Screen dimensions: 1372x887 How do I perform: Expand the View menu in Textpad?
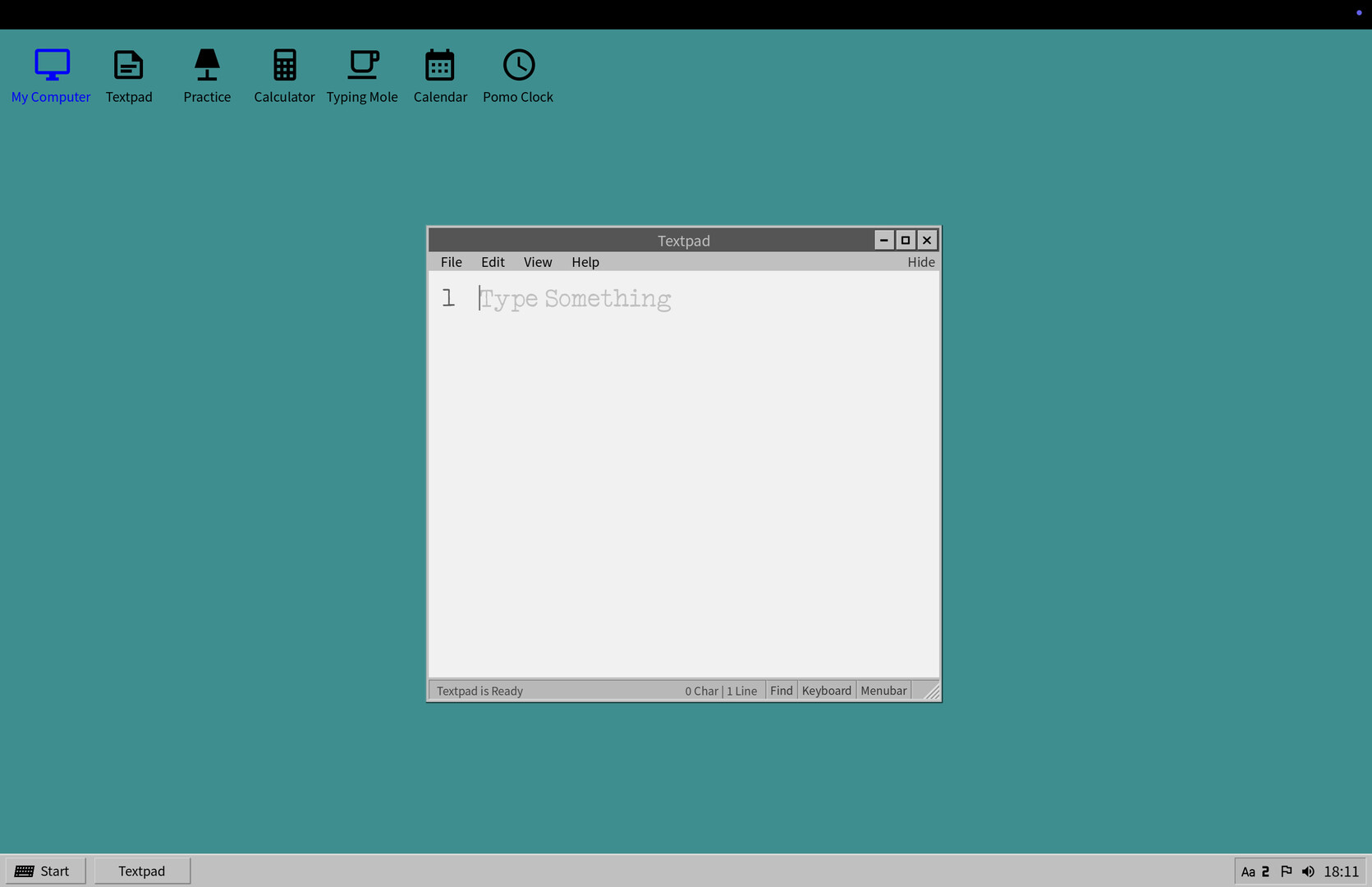coord(537,261)
